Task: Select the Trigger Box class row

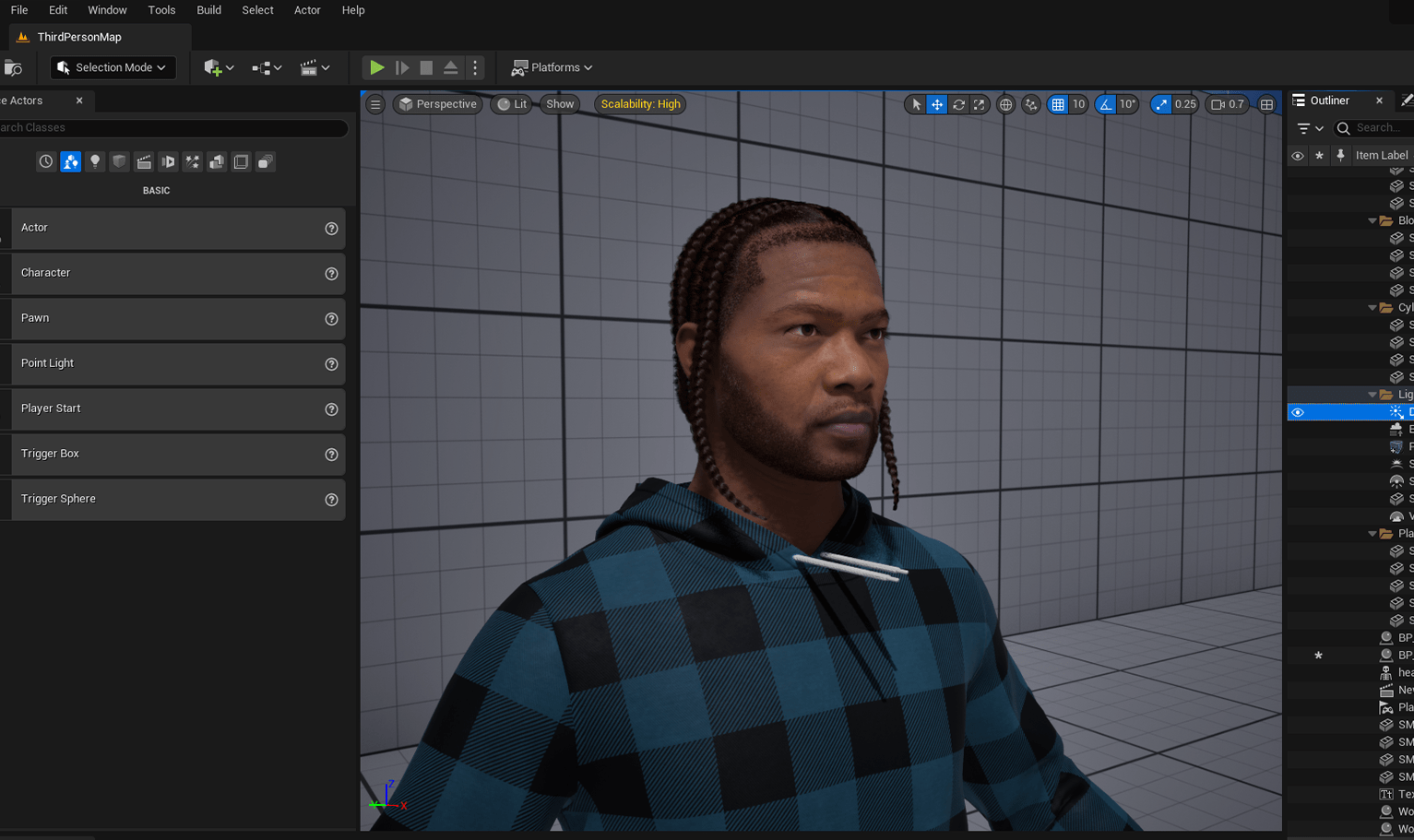Action: tap(172, 454)
